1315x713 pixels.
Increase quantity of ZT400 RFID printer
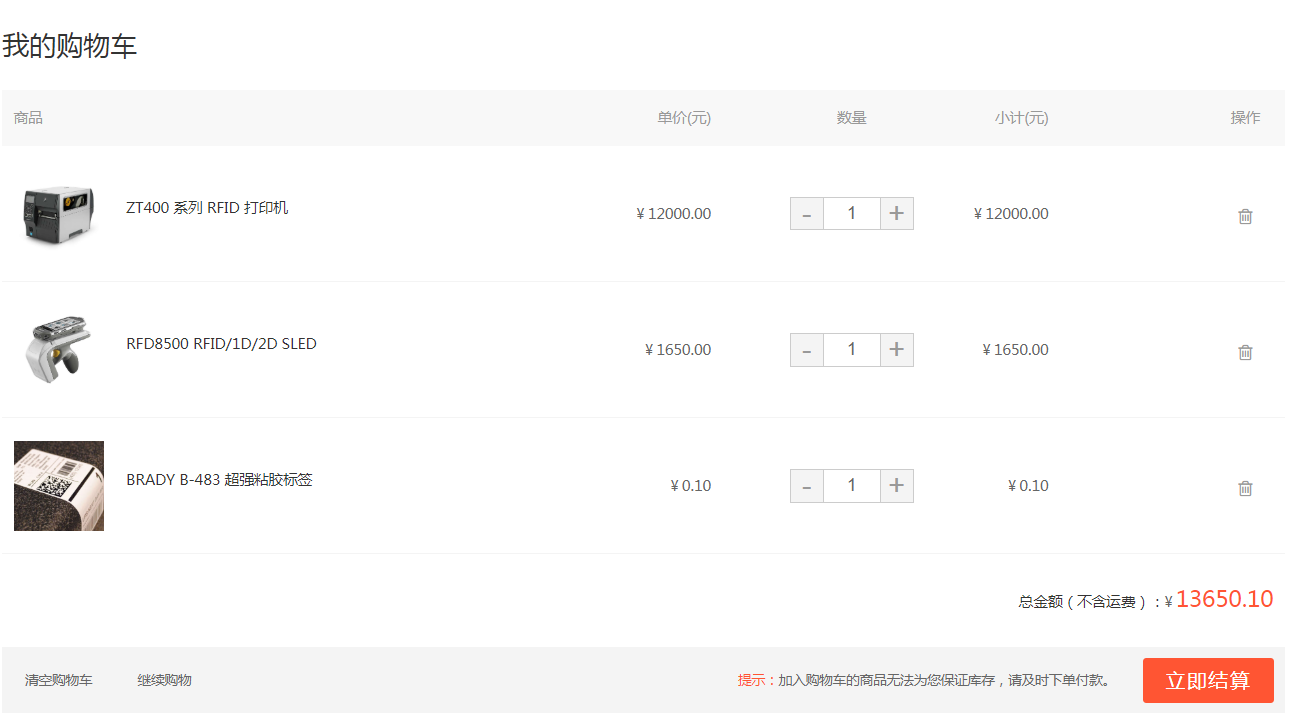pos(897,214)
